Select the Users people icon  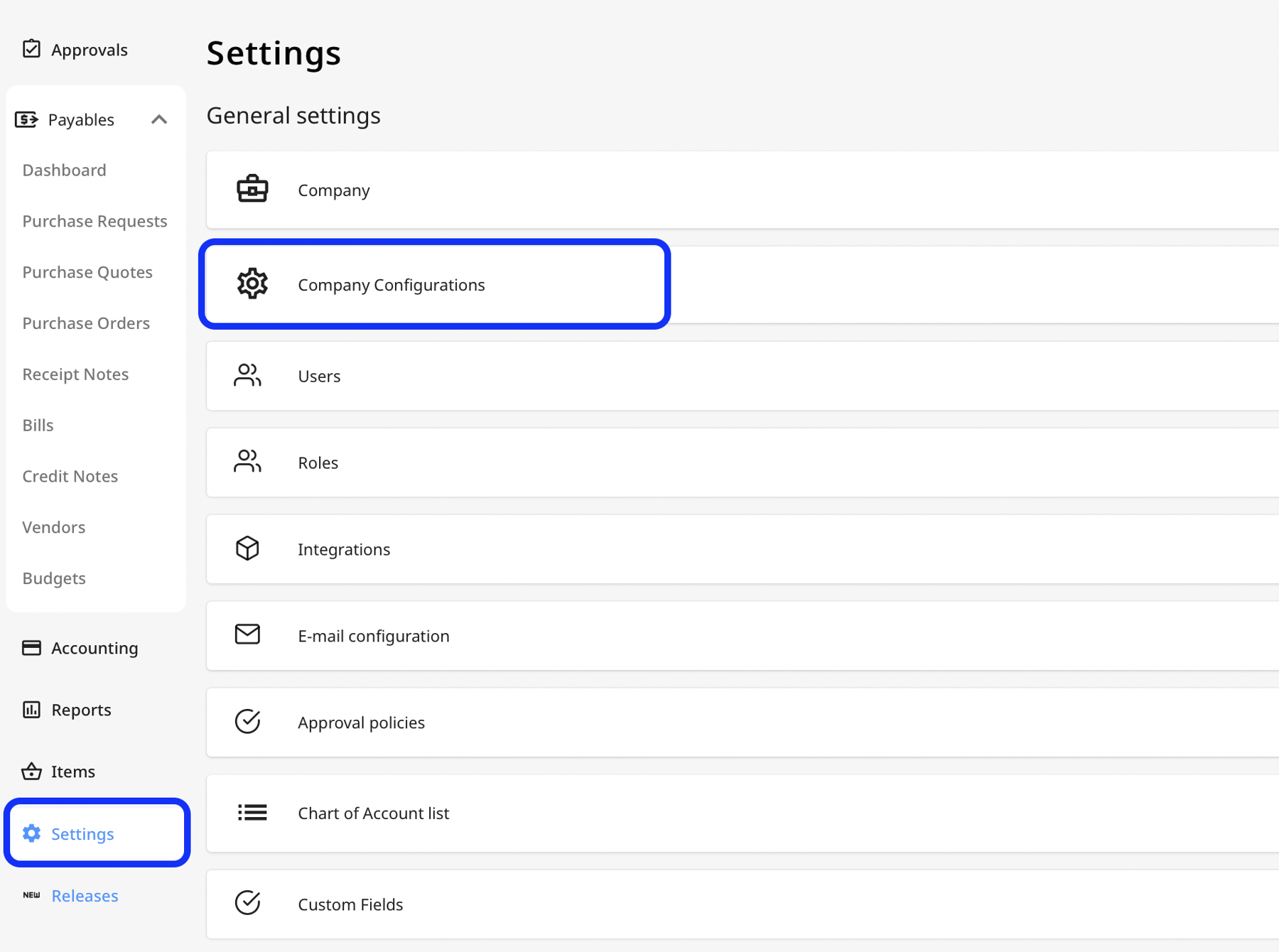247,375
